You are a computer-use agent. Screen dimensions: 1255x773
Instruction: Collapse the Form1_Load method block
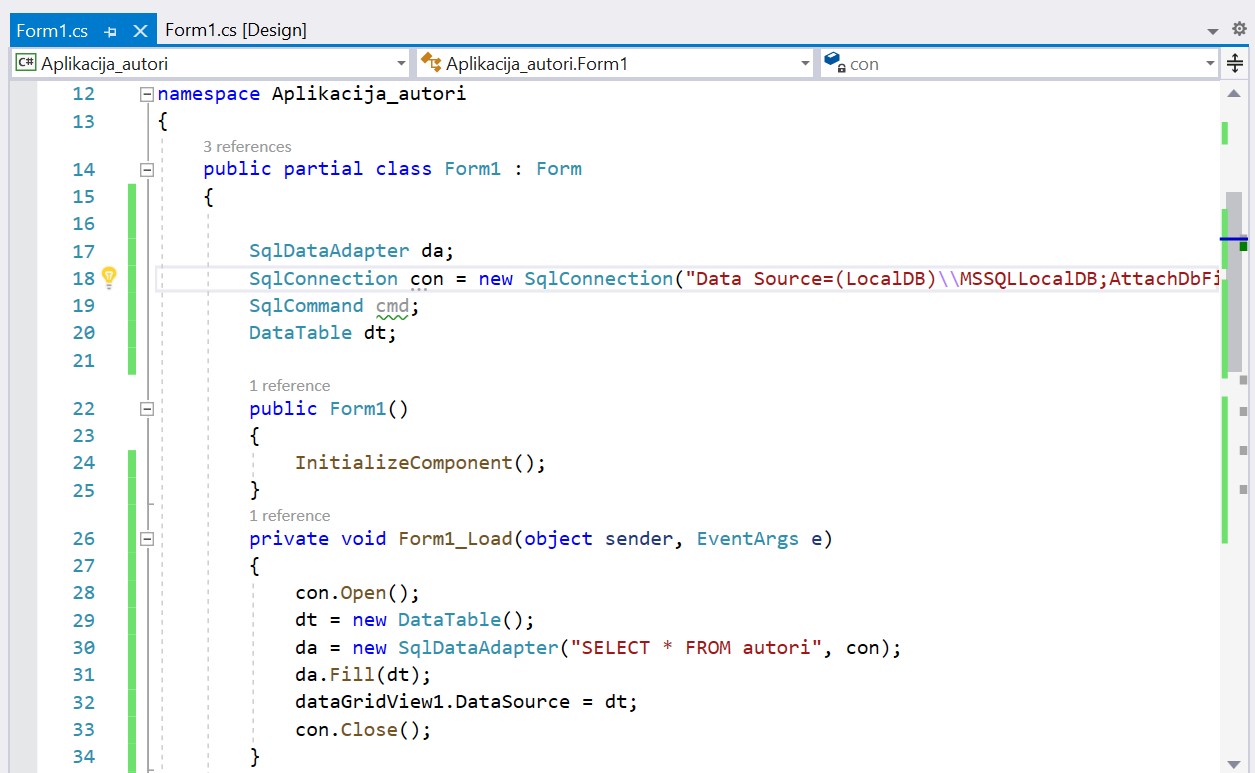[147, 539]
